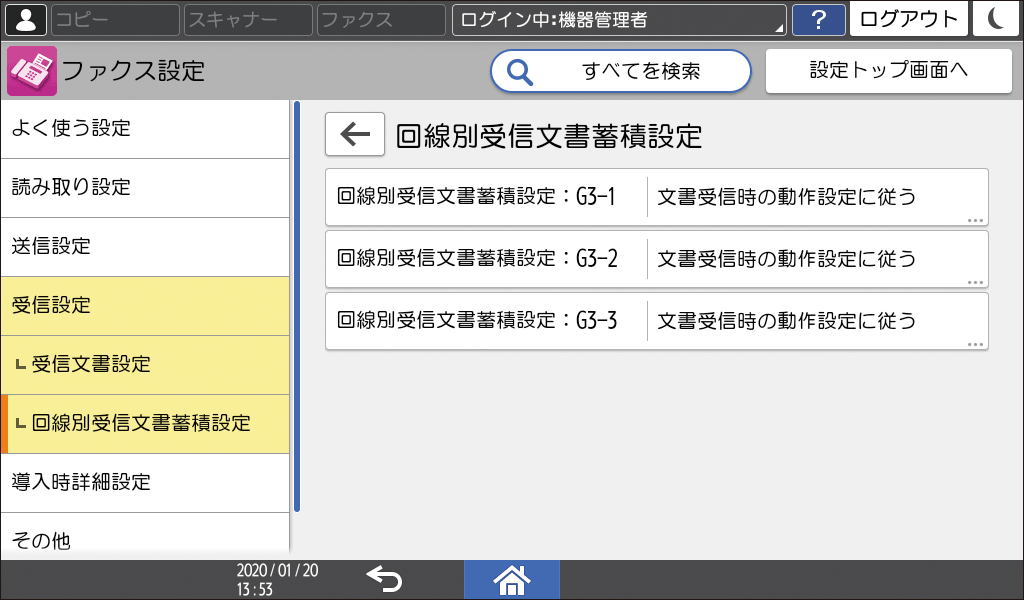Enable dark mode with the moon icon
Screen dimensions: 1024x600
click(x=998, y=19)
